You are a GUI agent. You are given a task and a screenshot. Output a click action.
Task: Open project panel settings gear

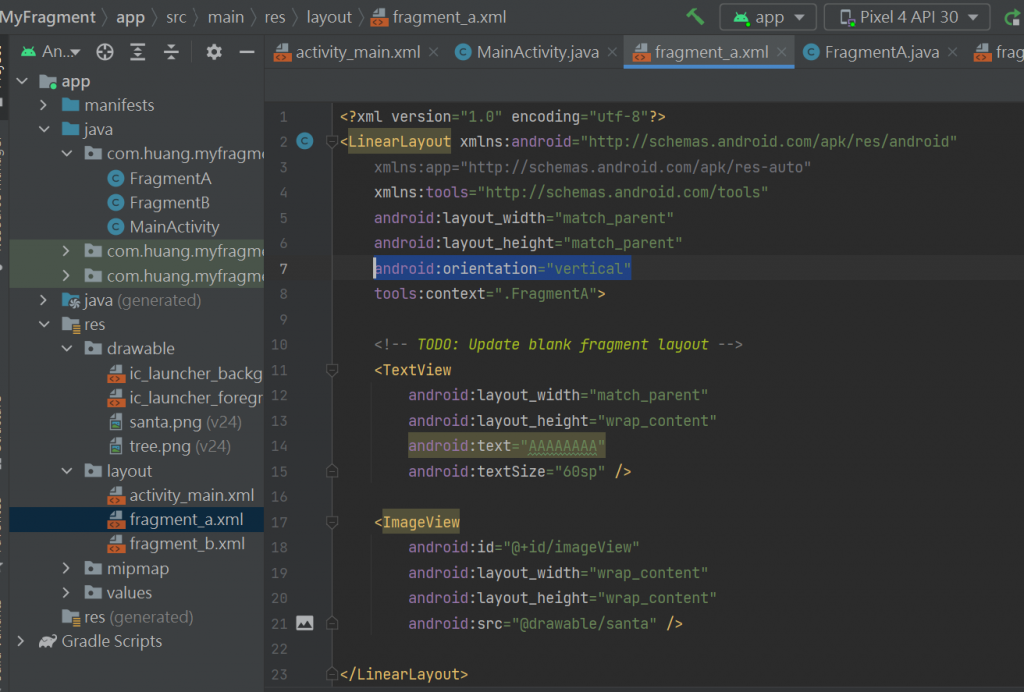[x=214, y=52]
